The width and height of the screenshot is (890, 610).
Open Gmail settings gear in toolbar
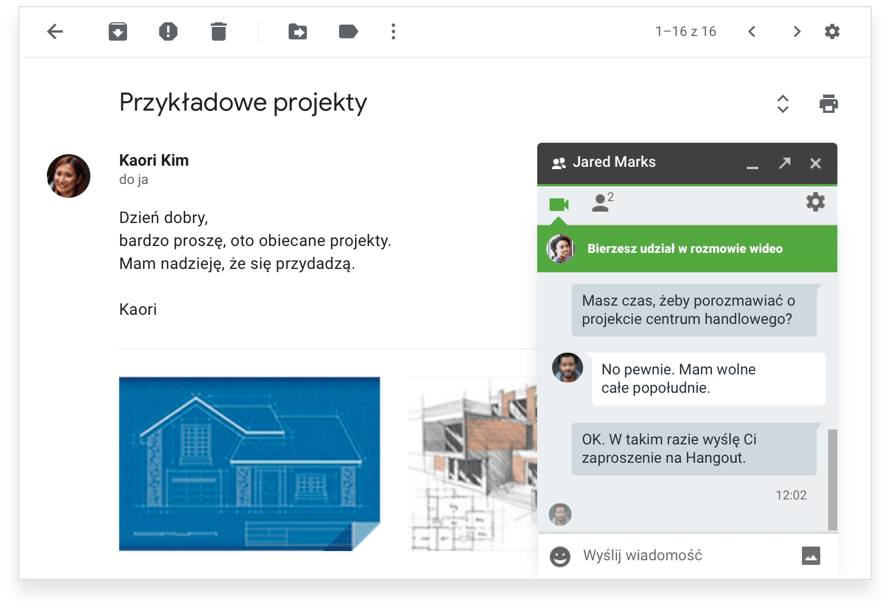click(832, 32)
